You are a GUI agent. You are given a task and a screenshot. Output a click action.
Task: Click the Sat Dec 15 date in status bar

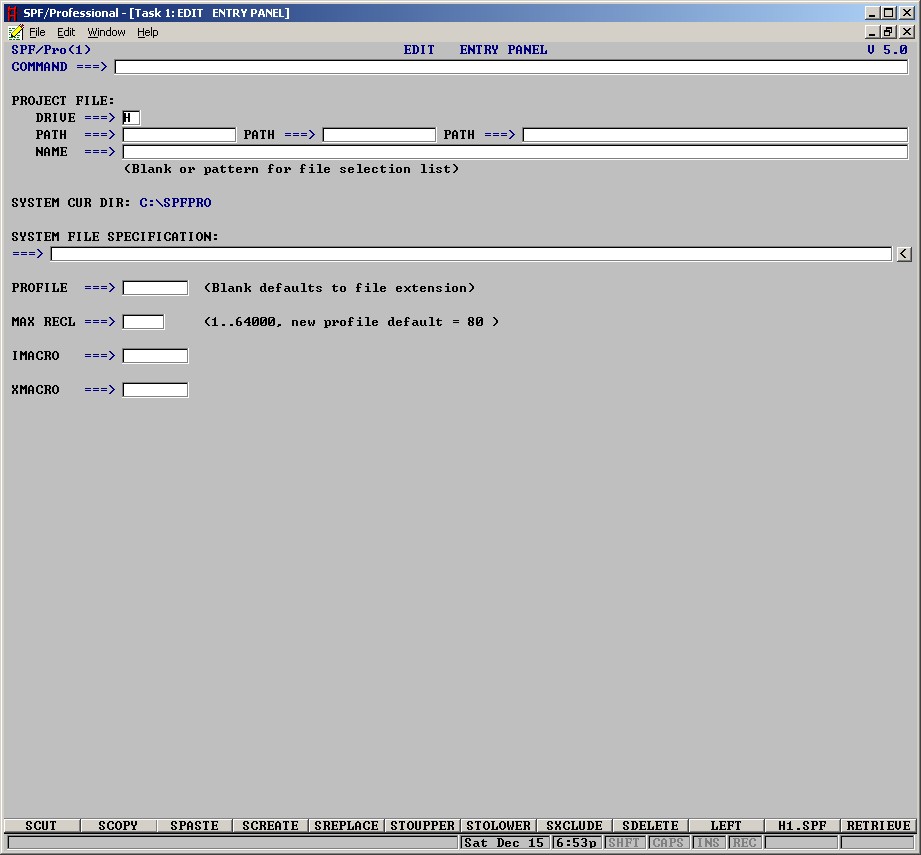pyautogui.click(x=503, y=843)
